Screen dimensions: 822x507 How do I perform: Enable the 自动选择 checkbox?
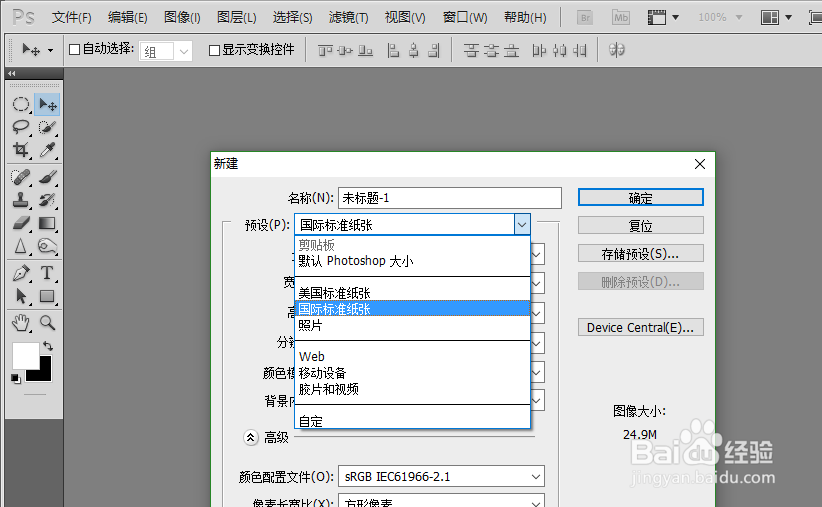point(74,50)
